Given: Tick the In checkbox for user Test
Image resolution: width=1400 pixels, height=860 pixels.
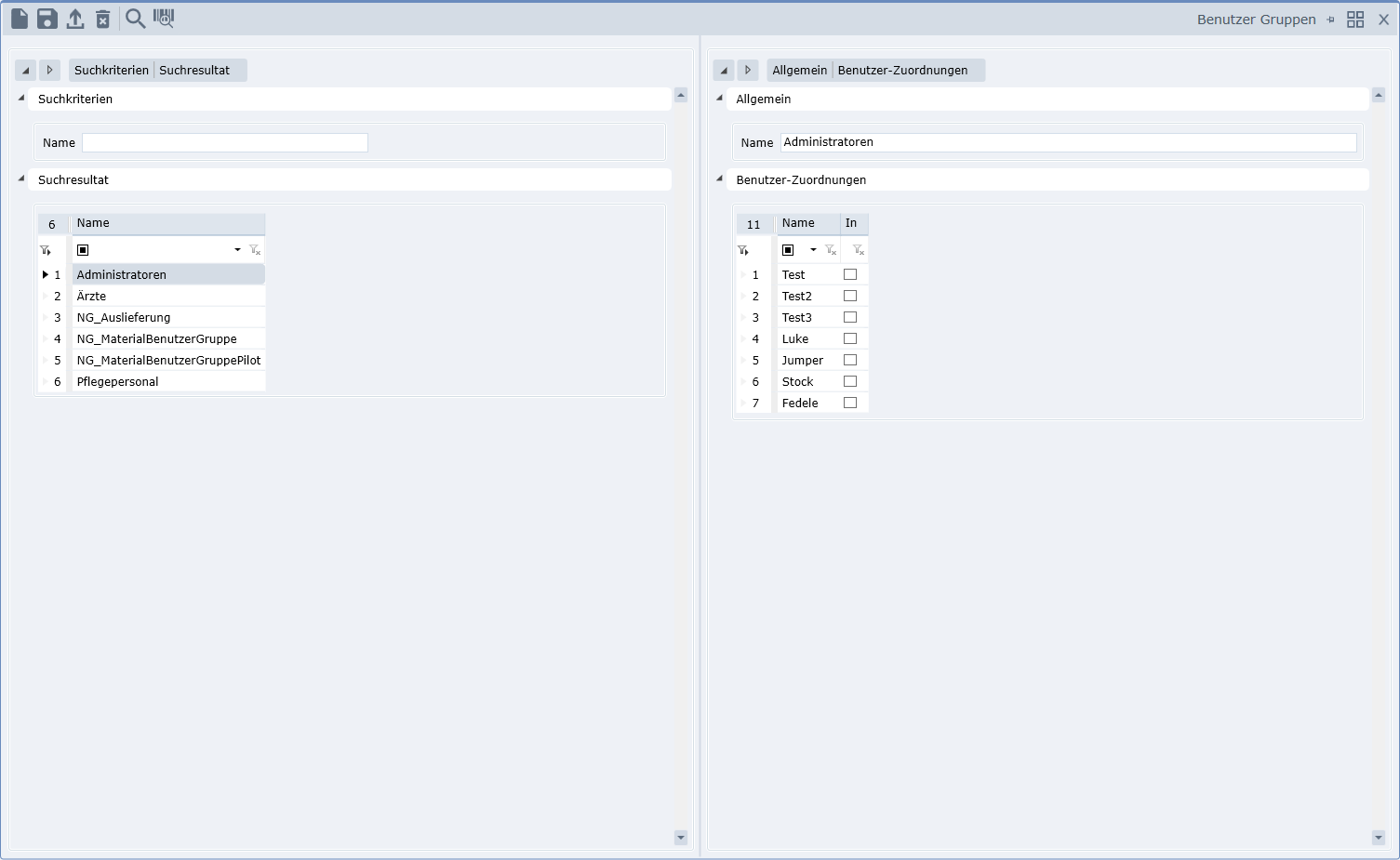Looking at the screenshot, I should (x=850, y=274).
